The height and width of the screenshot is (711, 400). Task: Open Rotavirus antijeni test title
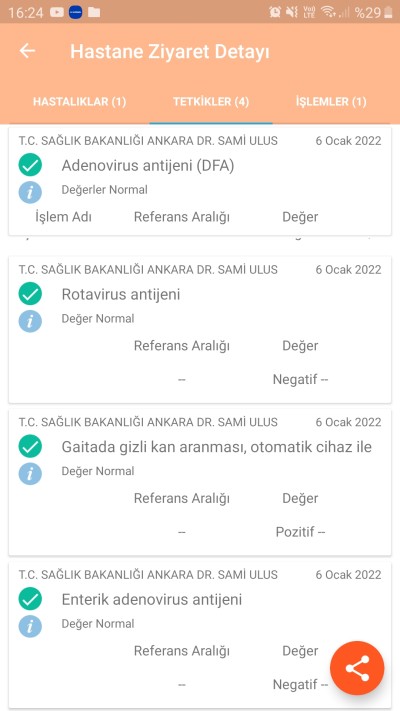click(x=121, y=294)
